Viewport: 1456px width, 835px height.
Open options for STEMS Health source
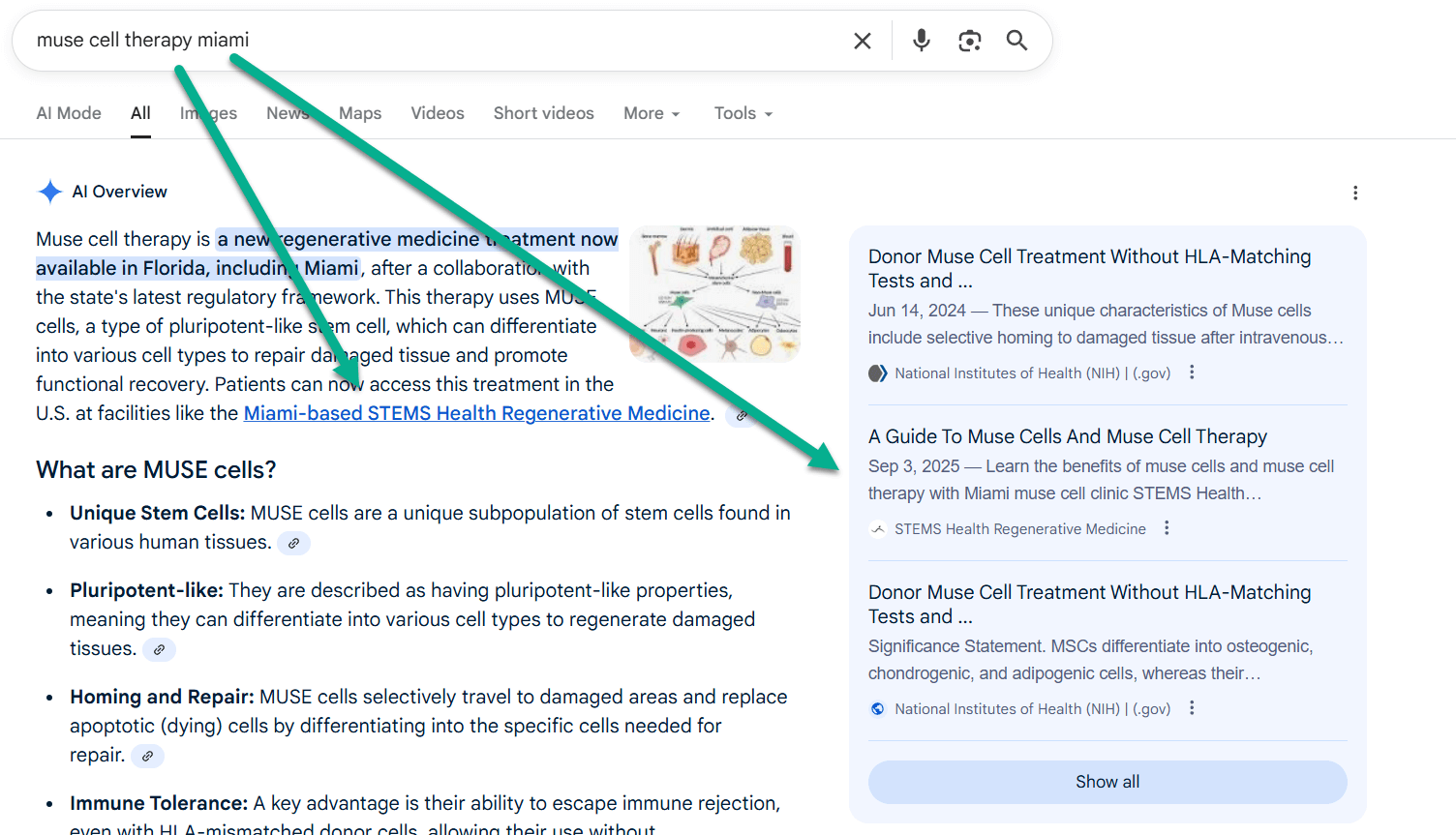[x=1167, y=528]
